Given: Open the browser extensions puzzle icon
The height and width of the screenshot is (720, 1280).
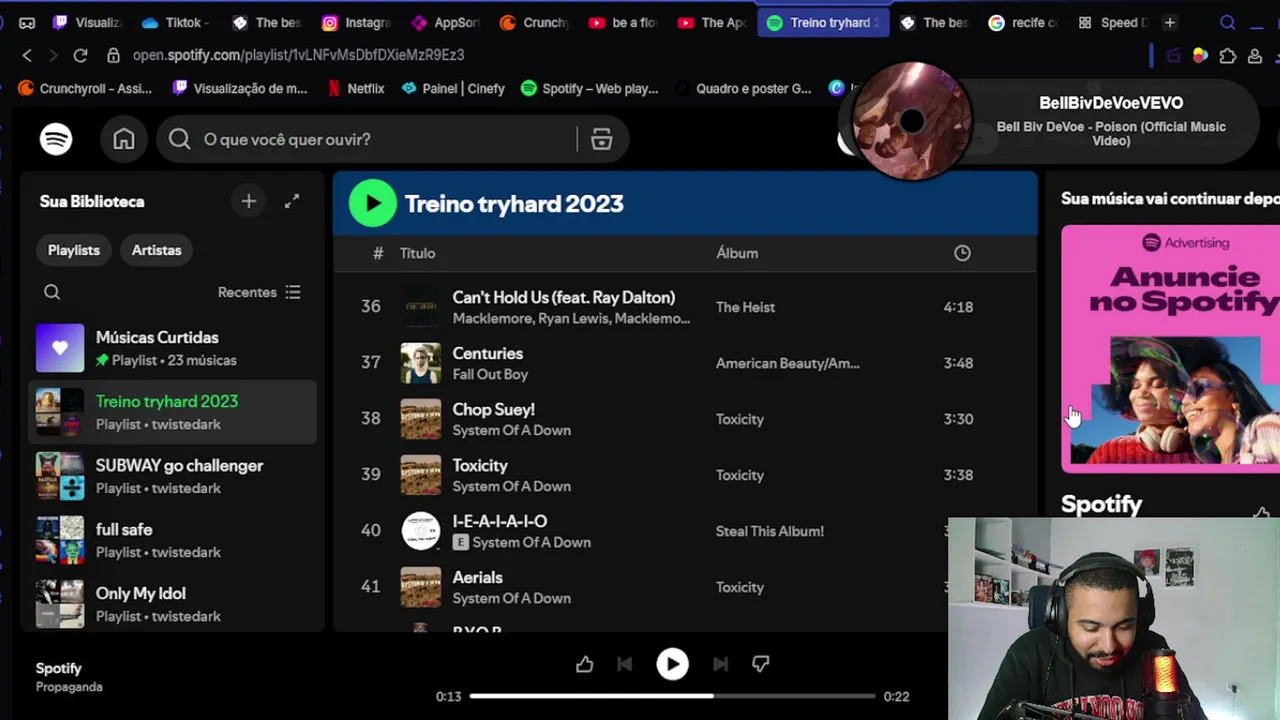Looking at the screenshot, I should pos(1228,56).
